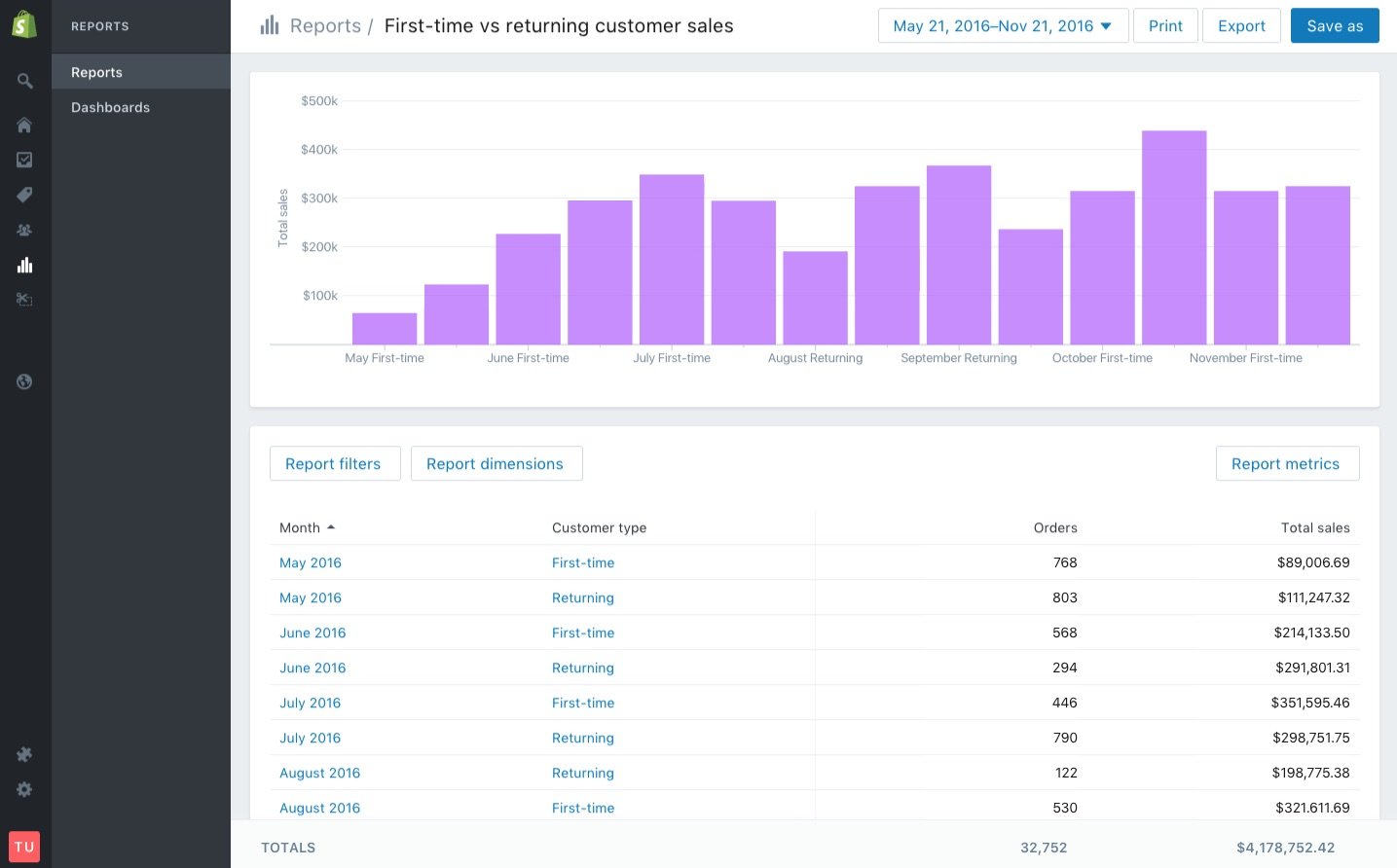Click First-time link in $214,133.50 row
Screen dimensions: 1397x868
click(583, 633)
